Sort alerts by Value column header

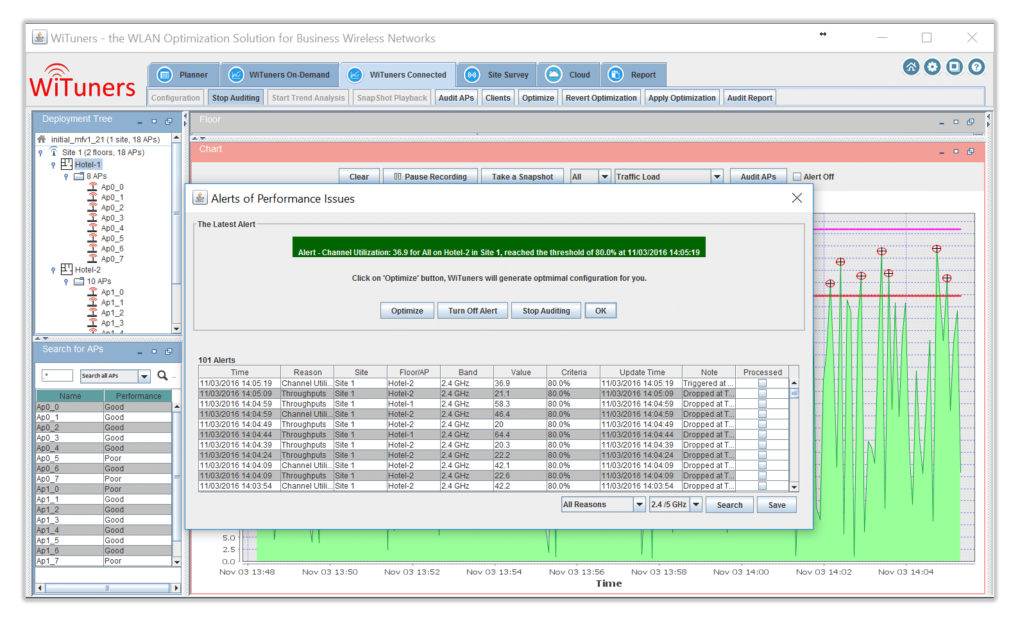click(520, 372)
